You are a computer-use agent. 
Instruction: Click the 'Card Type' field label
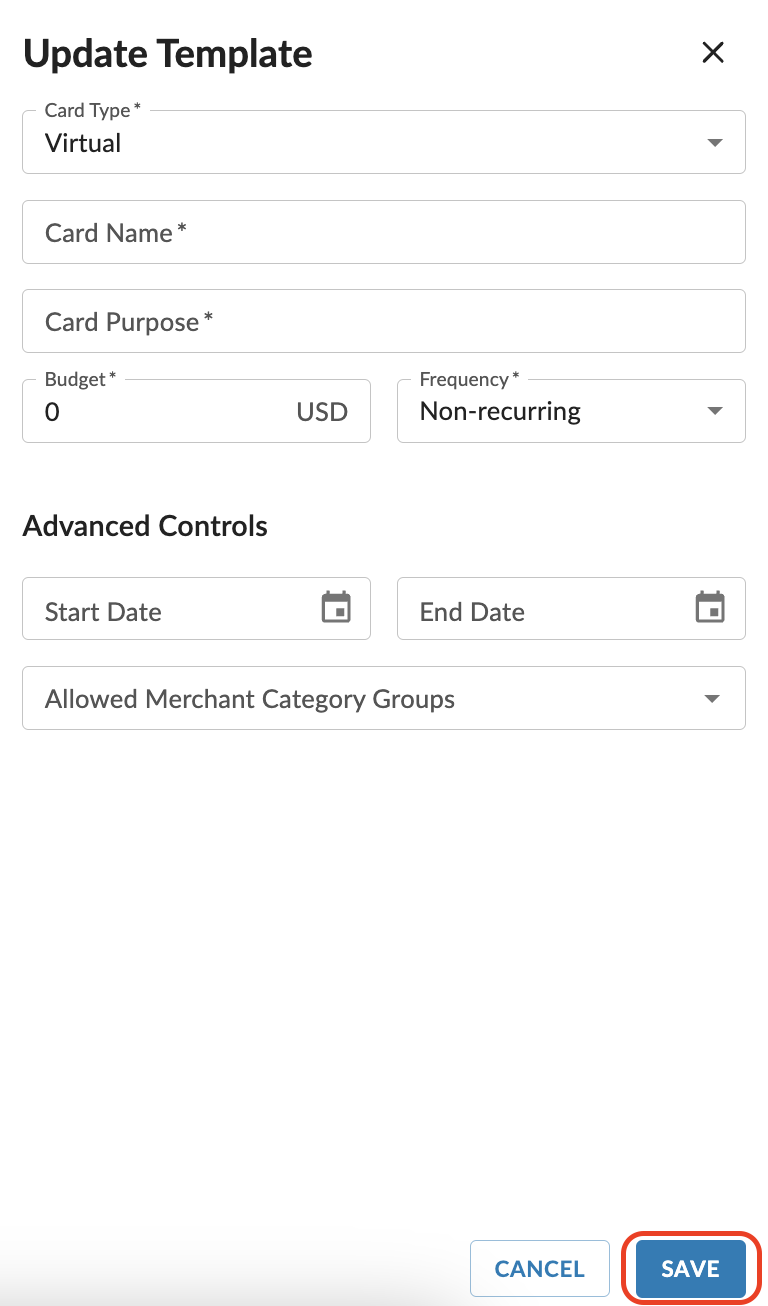click(88, 110)
